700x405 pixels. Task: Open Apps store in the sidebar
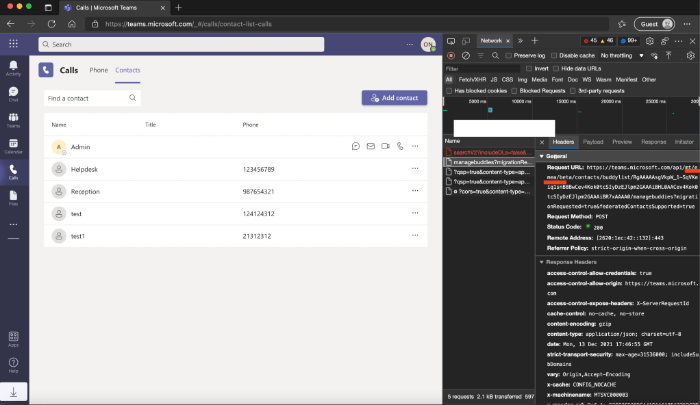(x=13, y=339)
